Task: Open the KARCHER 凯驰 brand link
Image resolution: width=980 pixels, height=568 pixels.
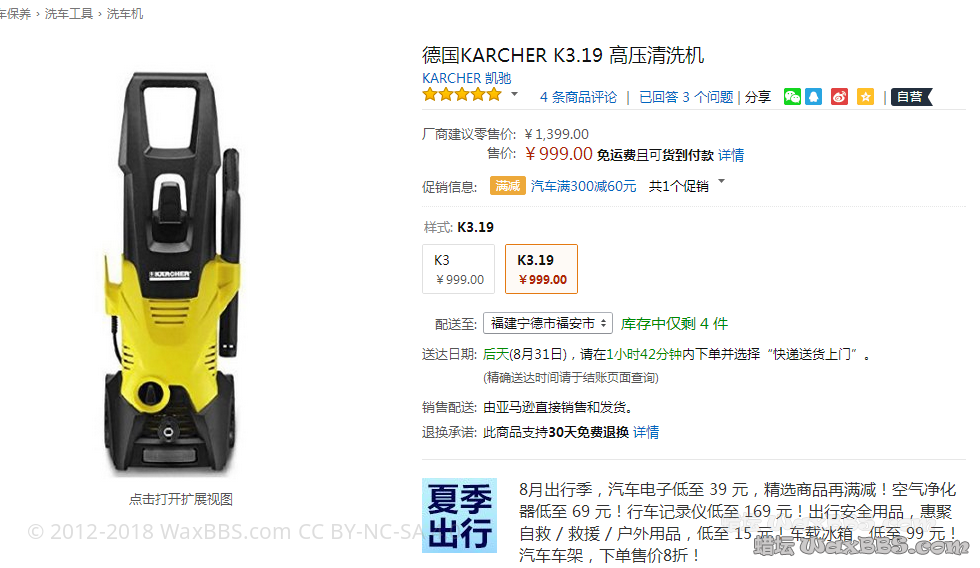Action: 467,78
